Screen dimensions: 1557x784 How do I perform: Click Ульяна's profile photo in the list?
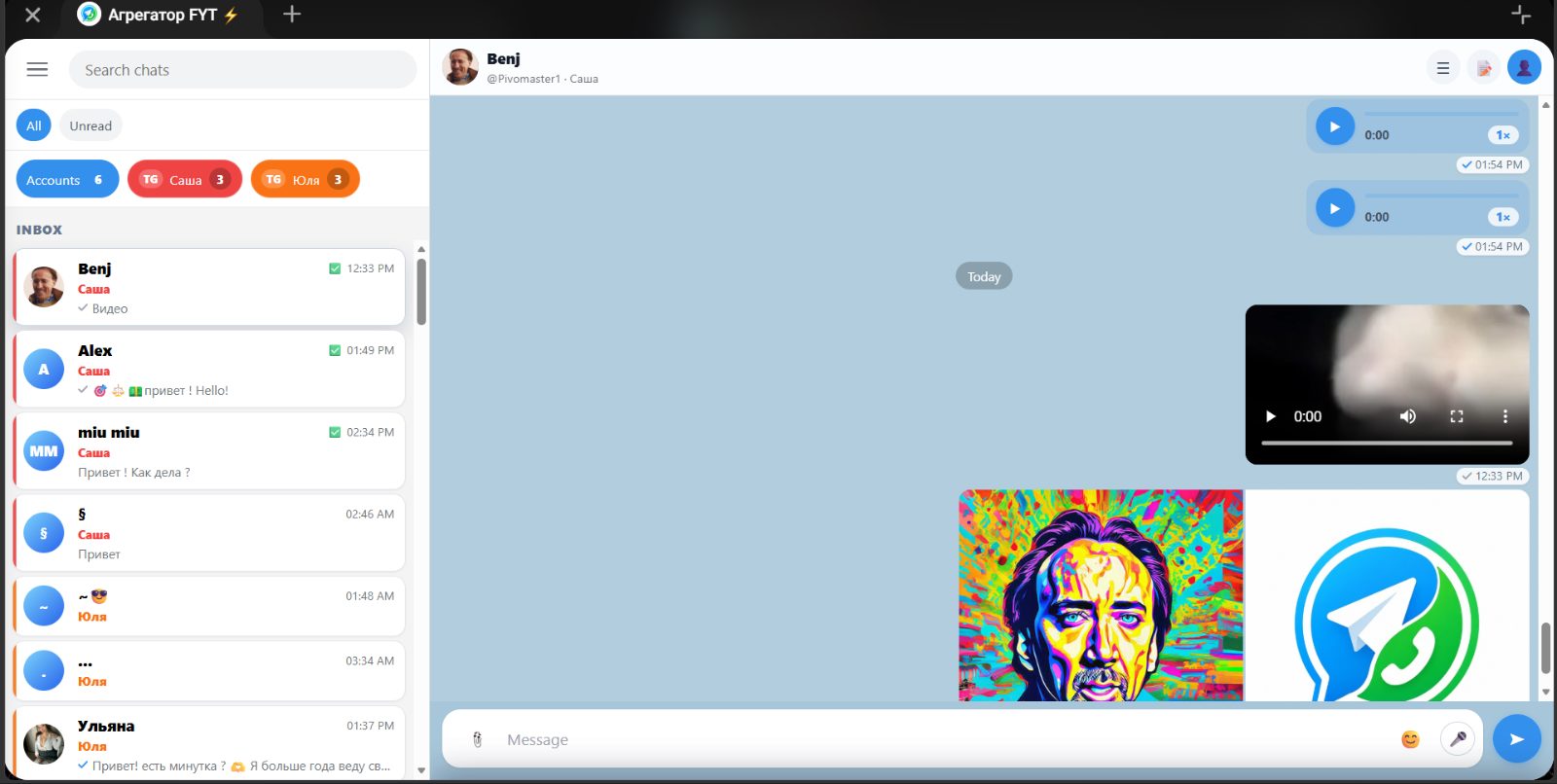coord(44,744)
